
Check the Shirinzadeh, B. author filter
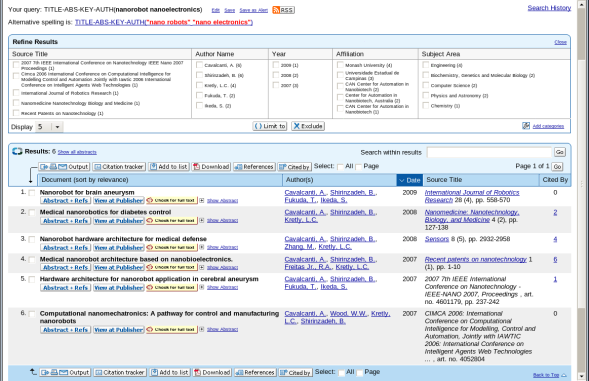[199, 75]
